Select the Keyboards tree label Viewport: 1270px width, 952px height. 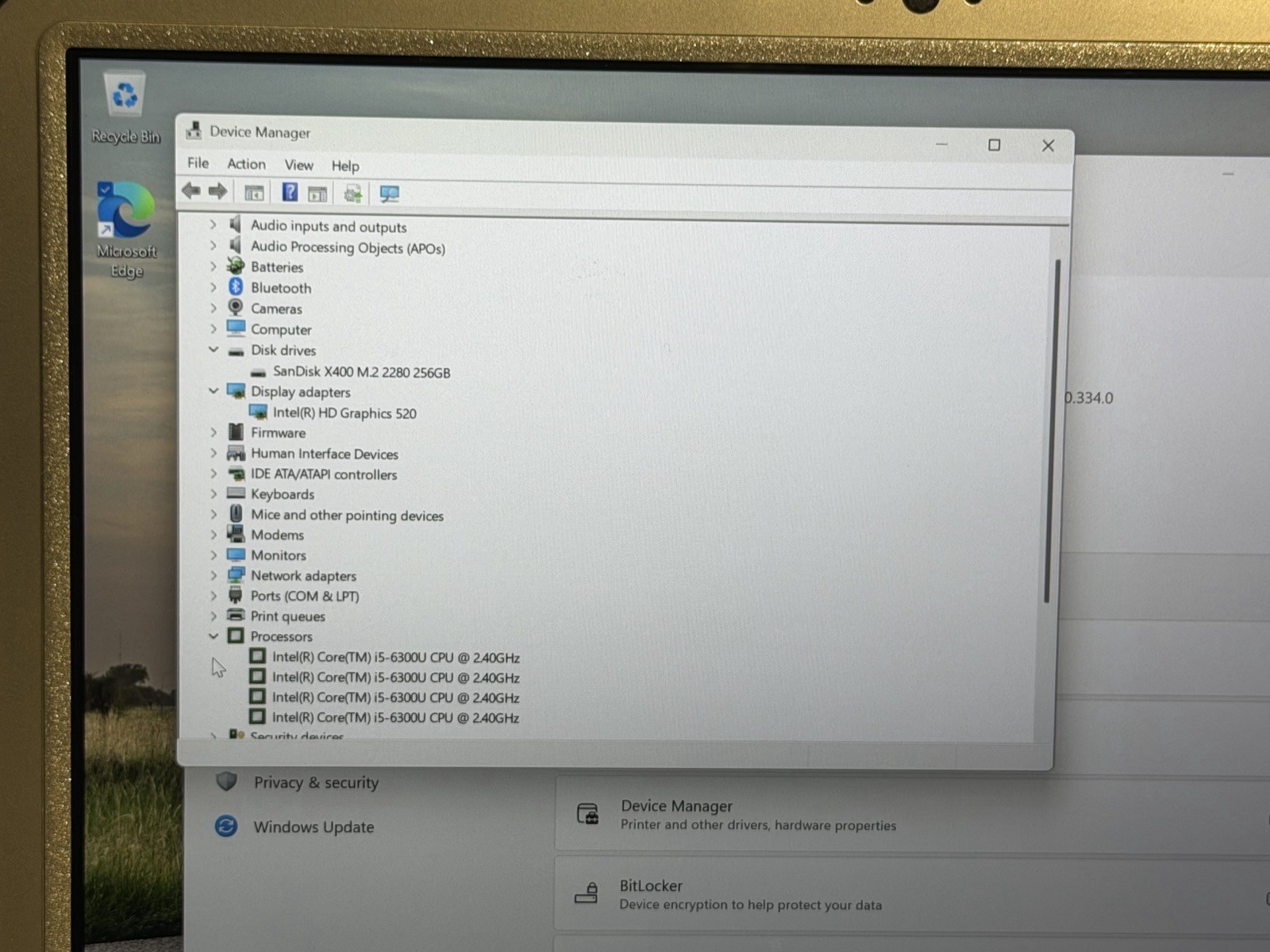[283, 493]
